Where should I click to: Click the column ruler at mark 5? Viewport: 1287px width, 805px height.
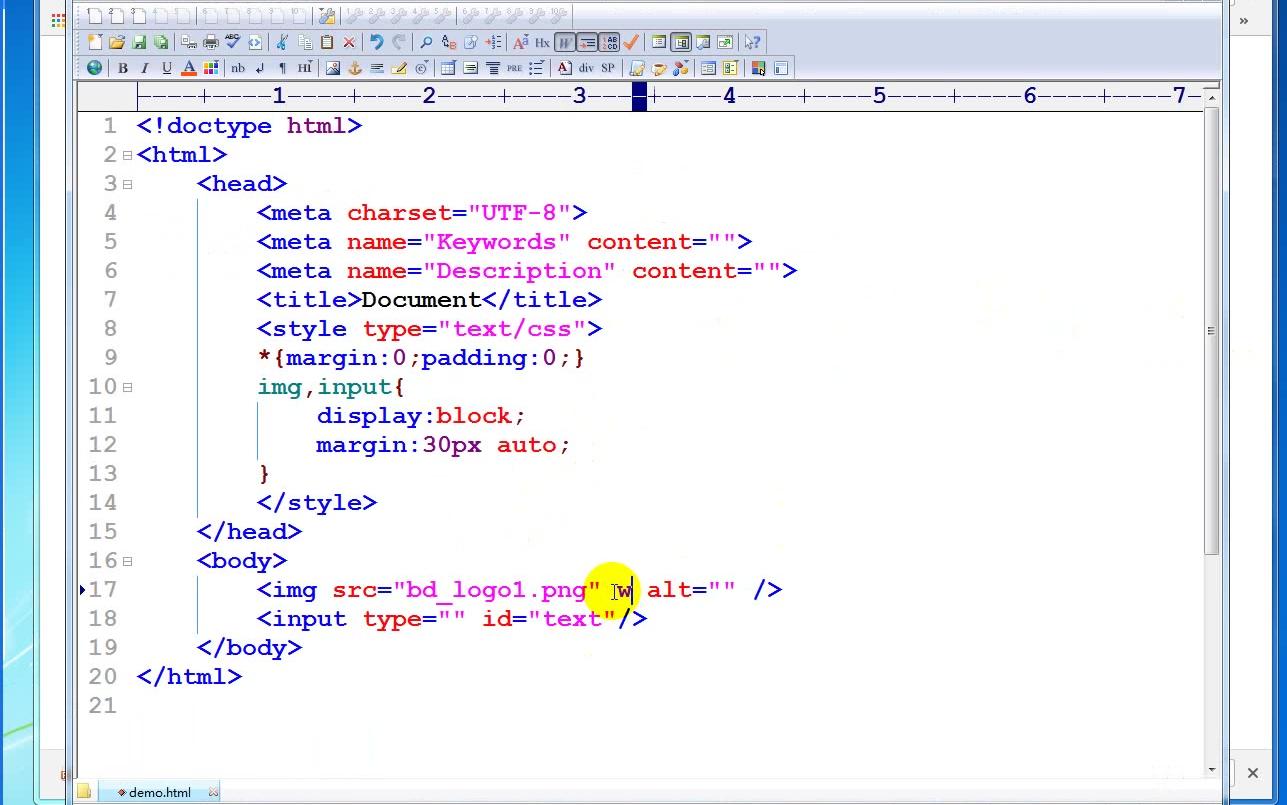coord(879,96)
